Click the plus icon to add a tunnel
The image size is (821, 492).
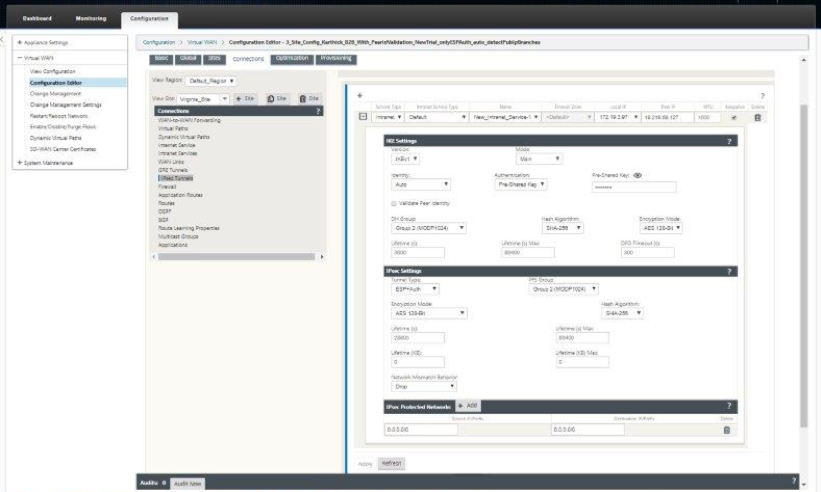[x=360, y=95]
